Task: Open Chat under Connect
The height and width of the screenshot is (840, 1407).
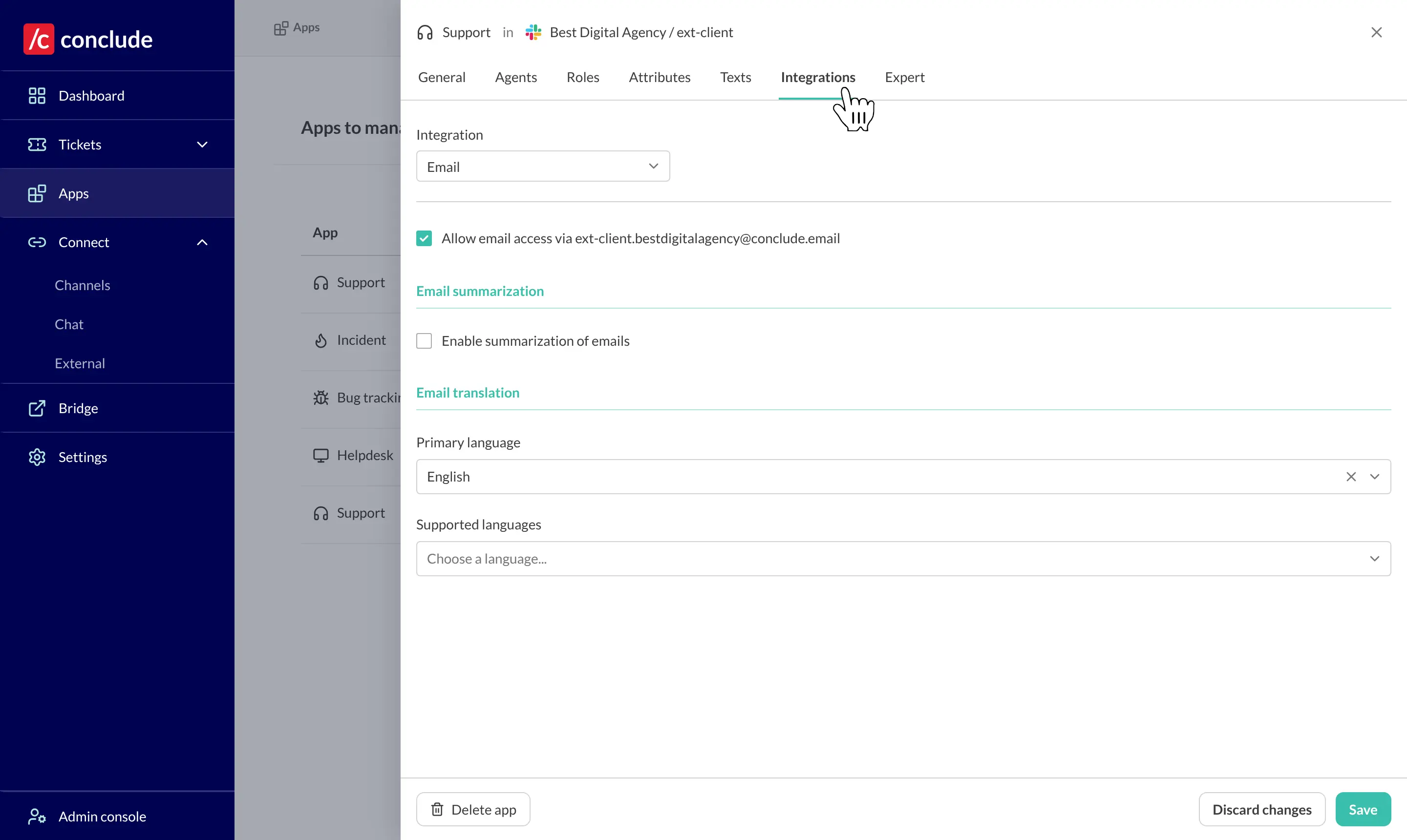Action: click(x=69, y=324)
